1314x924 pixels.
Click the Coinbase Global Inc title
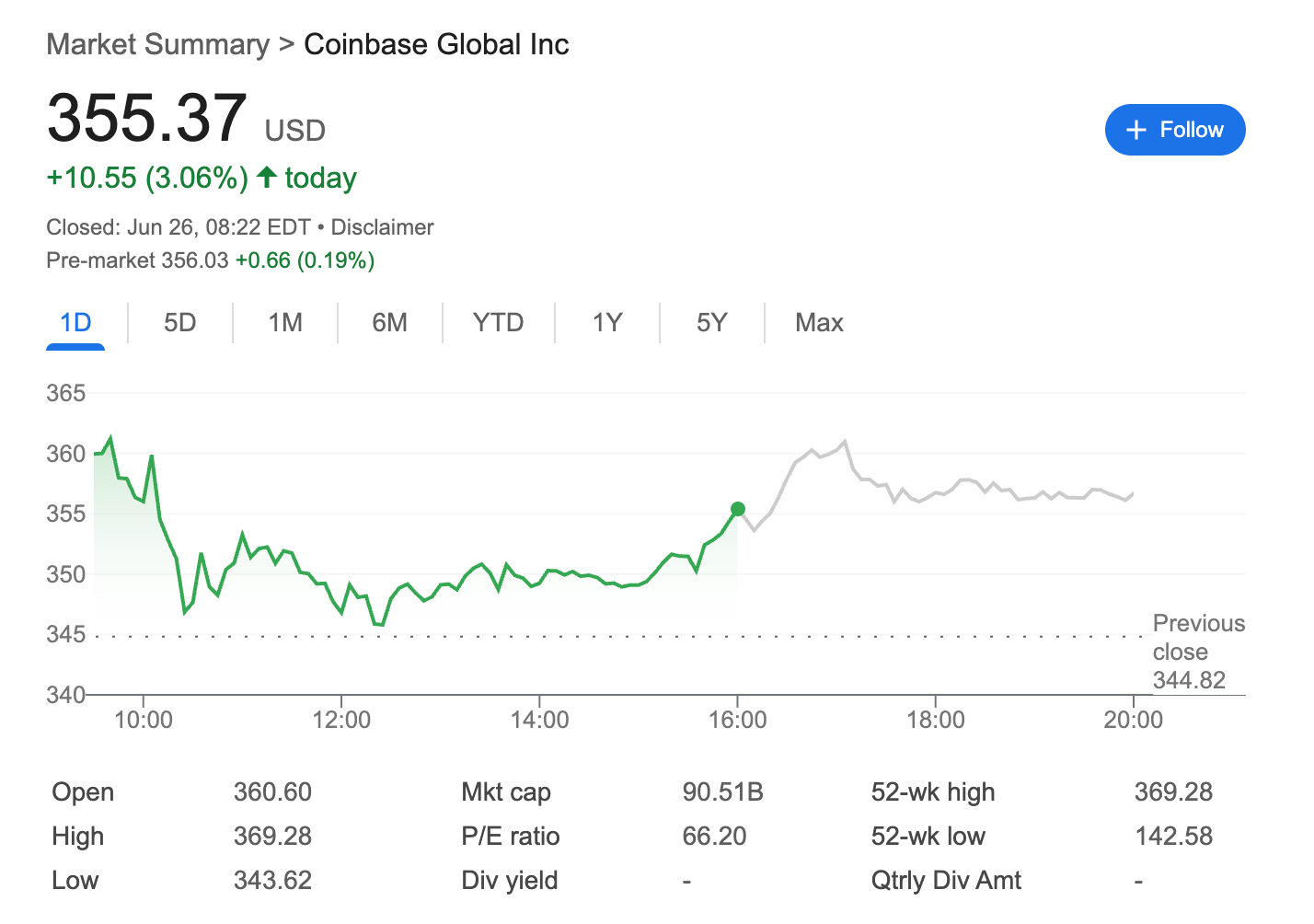[x=436, y=44]
